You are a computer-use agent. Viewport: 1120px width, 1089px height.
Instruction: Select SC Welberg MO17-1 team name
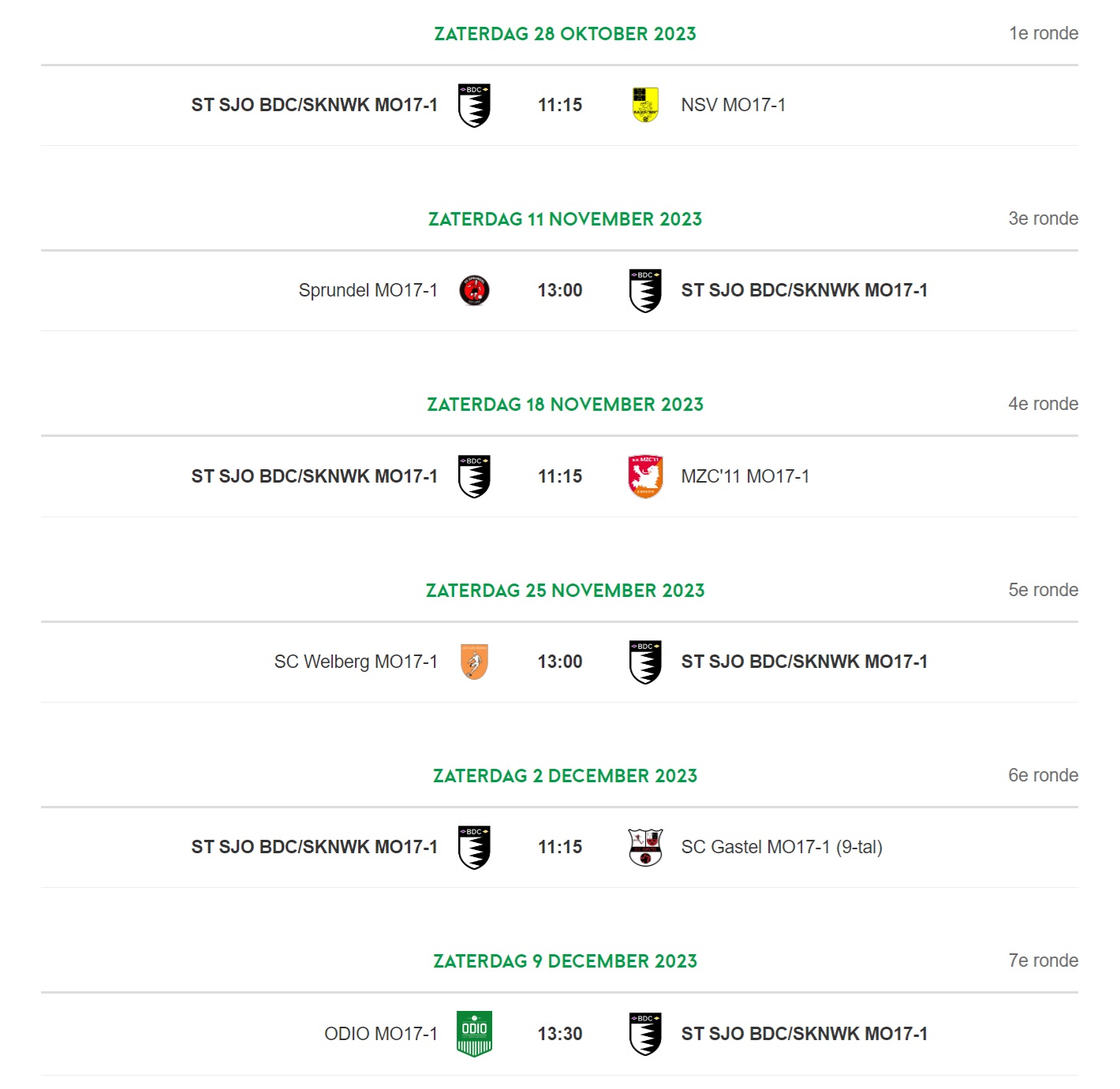tap(356, 662)
